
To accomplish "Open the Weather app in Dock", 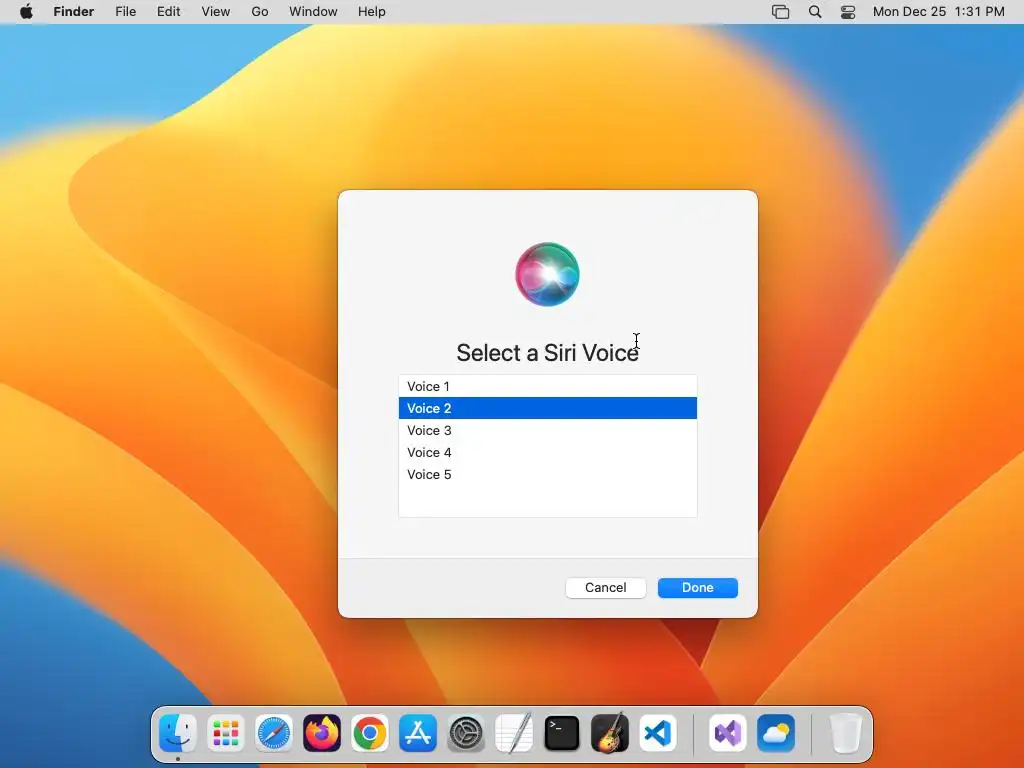I will pyautogui.click(x=776, y=733).
